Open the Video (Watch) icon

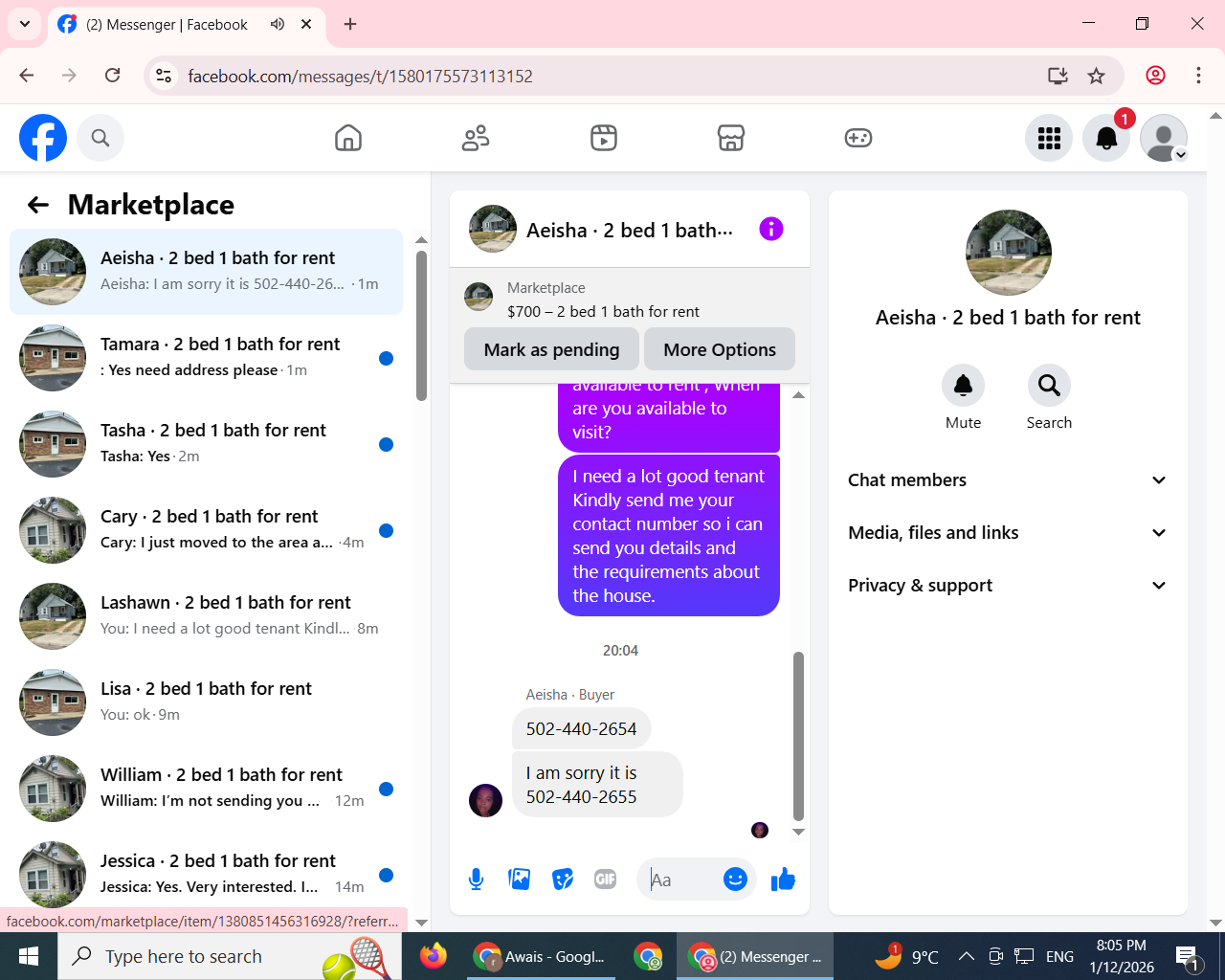[x=604, y=138]
